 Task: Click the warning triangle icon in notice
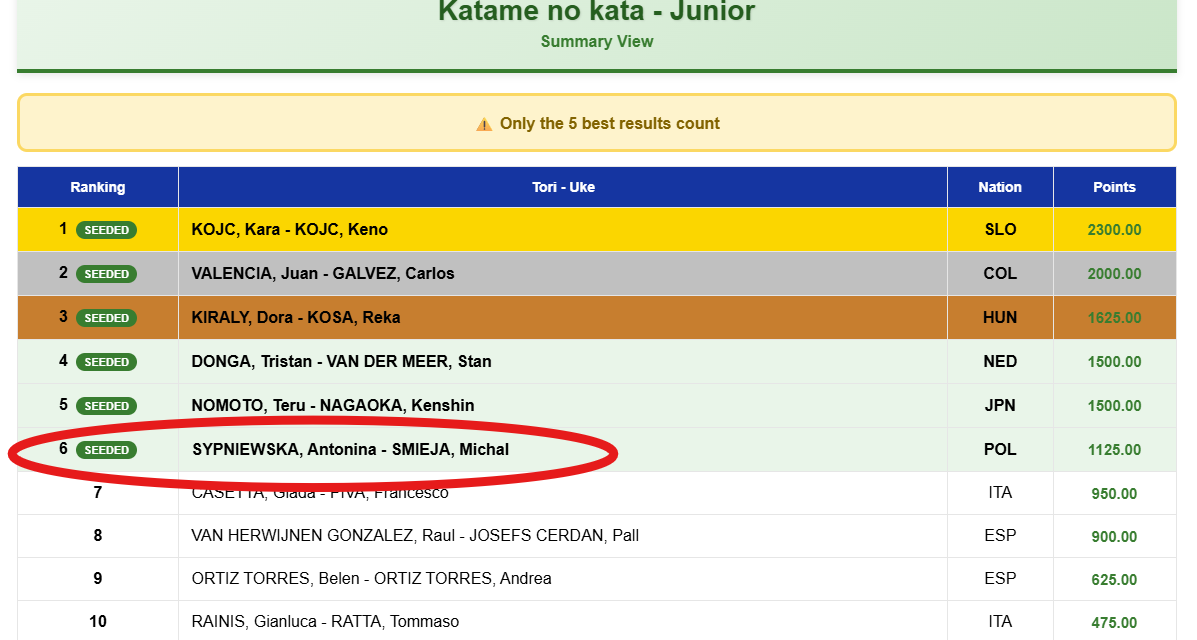pyautogui.click(x=484, y=124)
